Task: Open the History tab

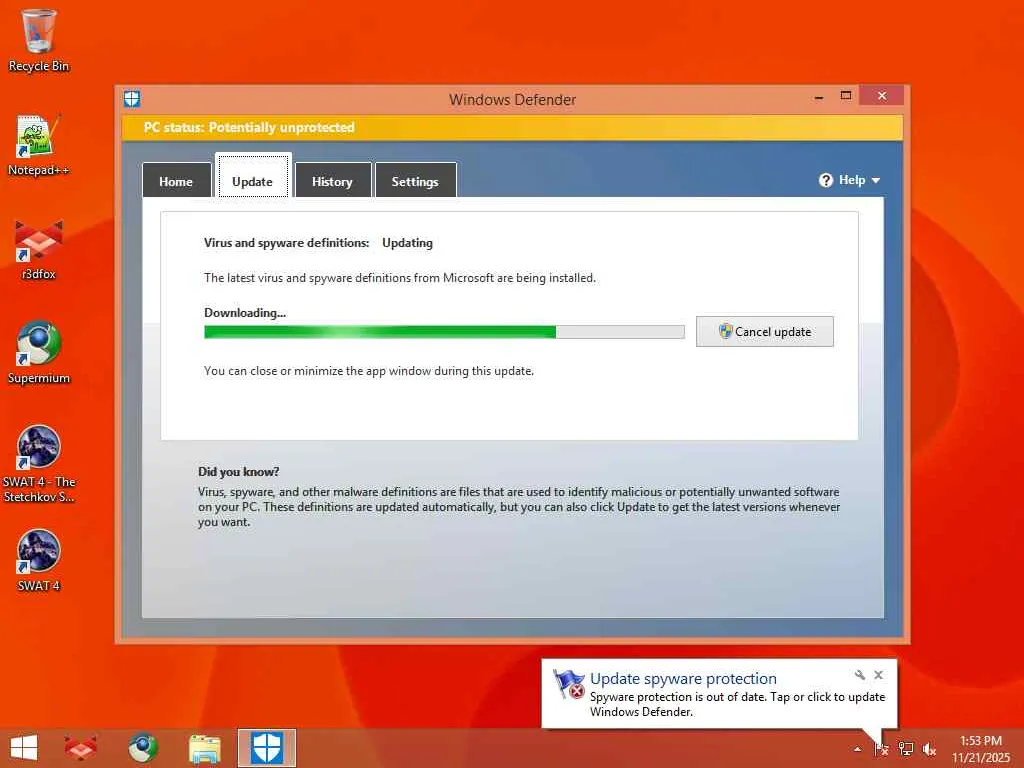Action: pyautogui.click(x=332, y=180)
